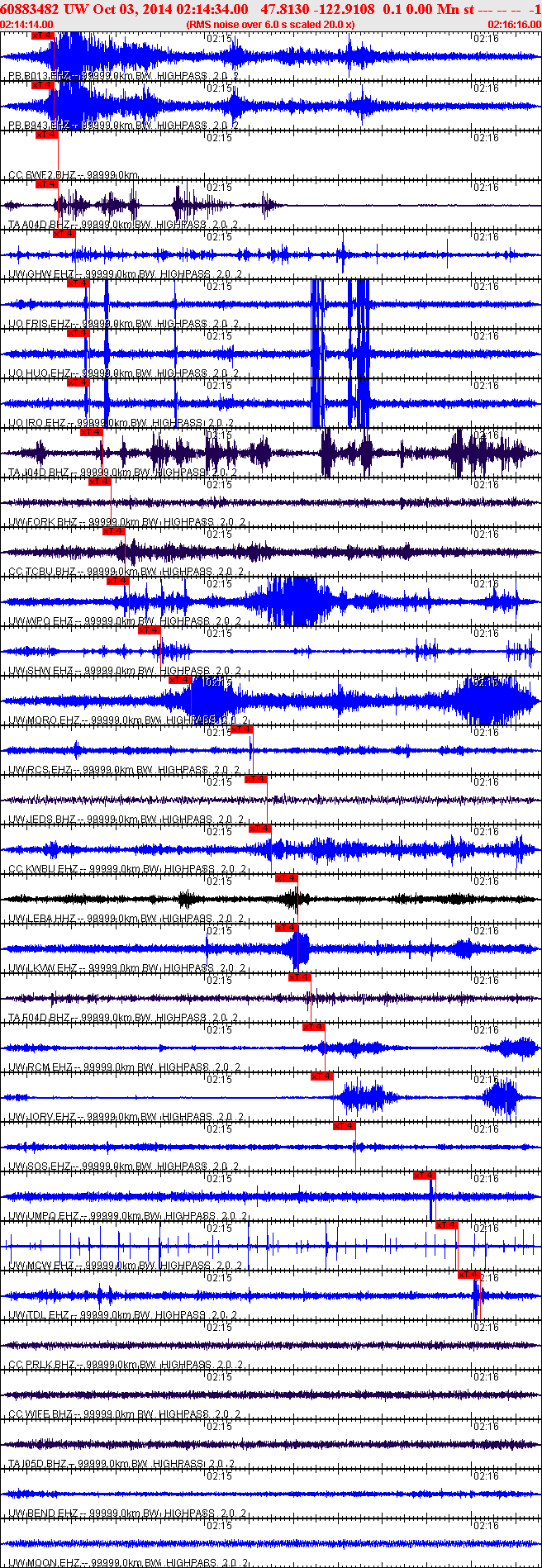Click the pick marker on UW.MCW trace
The height and width of the screenshot is (1568, 542).
pyautogui.click(x=446, y=1225)
